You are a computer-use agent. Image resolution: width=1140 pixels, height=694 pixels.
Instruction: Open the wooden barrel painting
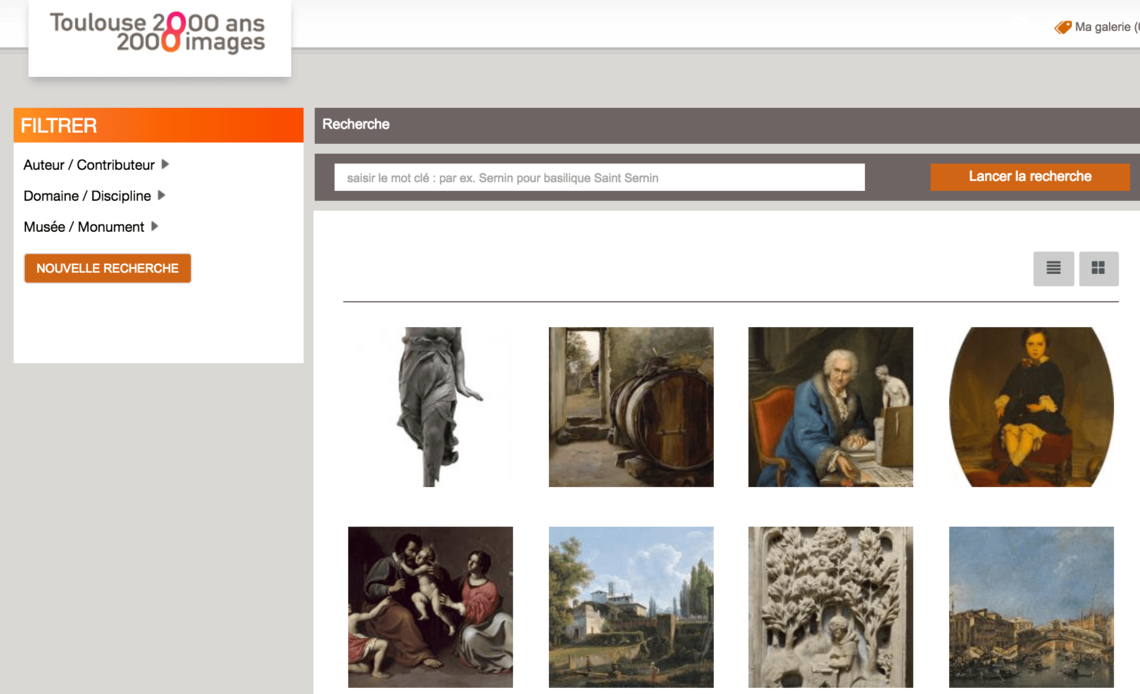click(631, 407)
